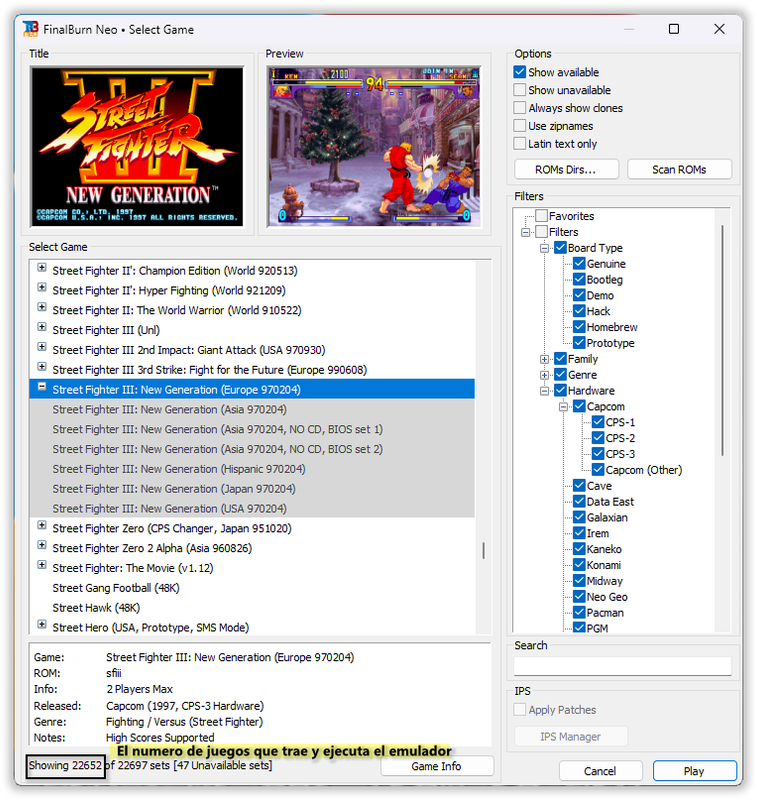This screenshot has width=757, height=800.
Task: Click the Filters tree scrollbar thumb
Action: click(722, 340)
